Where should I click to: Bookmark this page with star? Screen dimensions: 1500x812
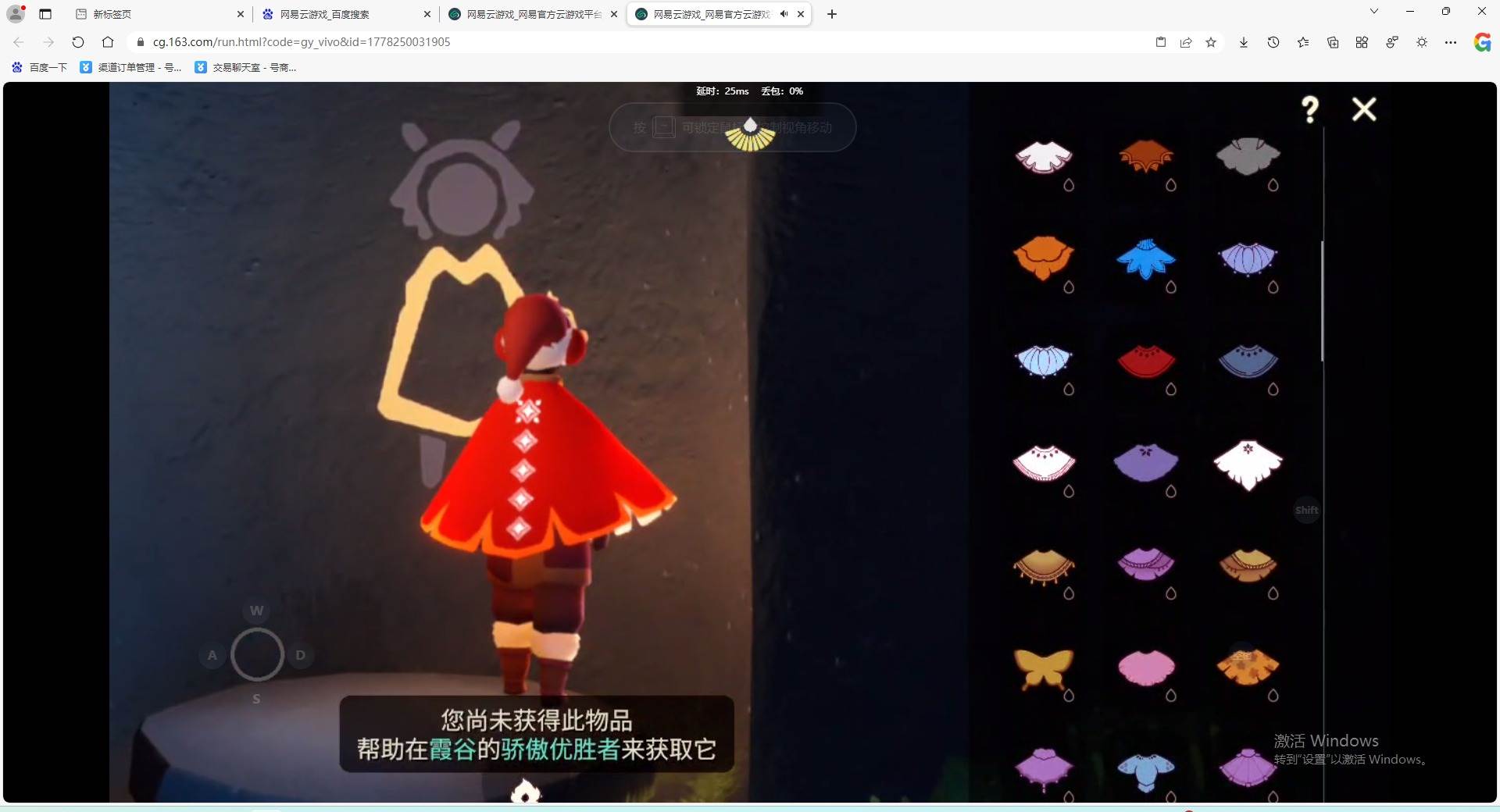(x=1211, y=42)
